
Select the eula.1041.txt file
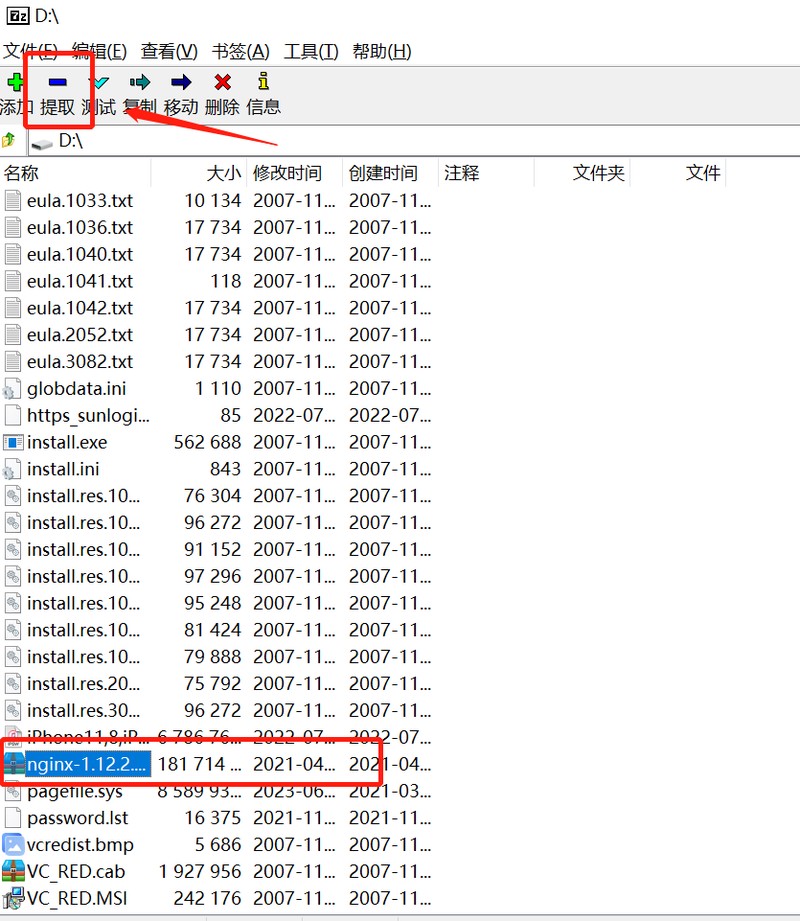pyautogui.click(x=80, y=281)
